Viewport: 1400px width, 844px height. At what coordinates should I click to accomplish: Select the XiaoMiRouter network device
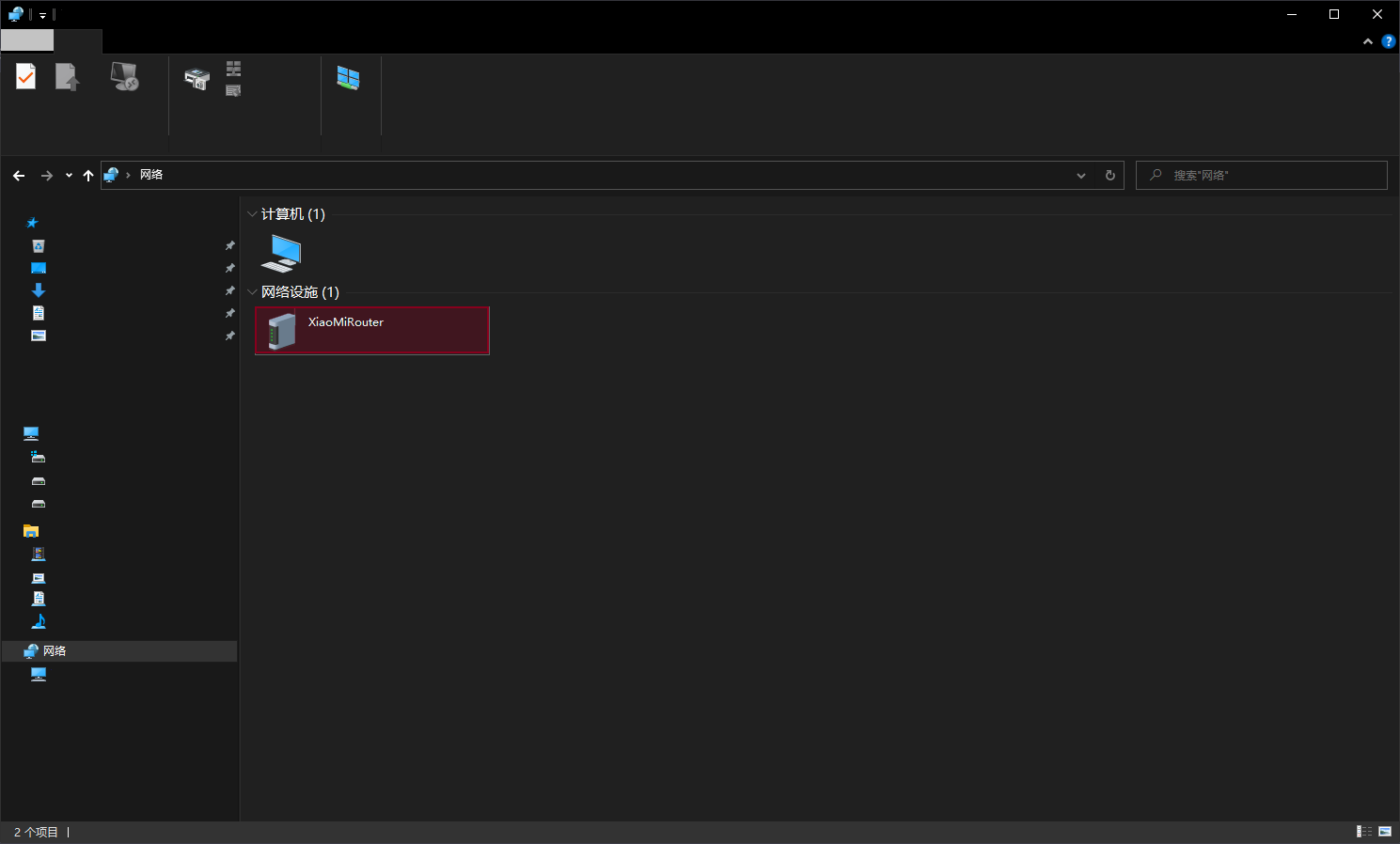[x=372, y=331]
